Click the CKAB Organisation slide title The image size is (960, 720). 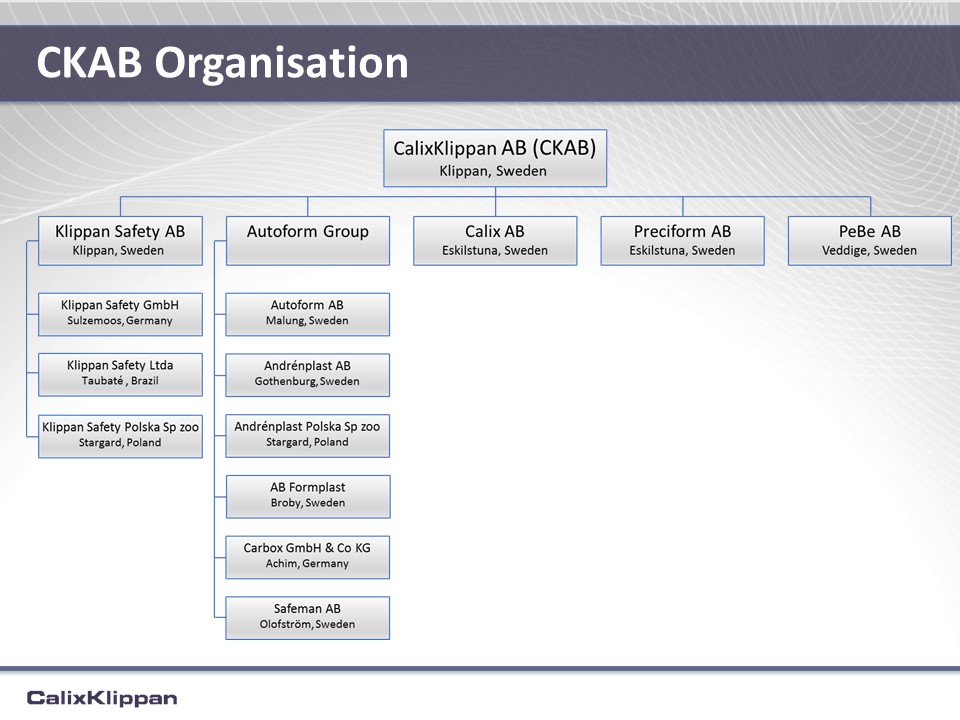point(222,62)
